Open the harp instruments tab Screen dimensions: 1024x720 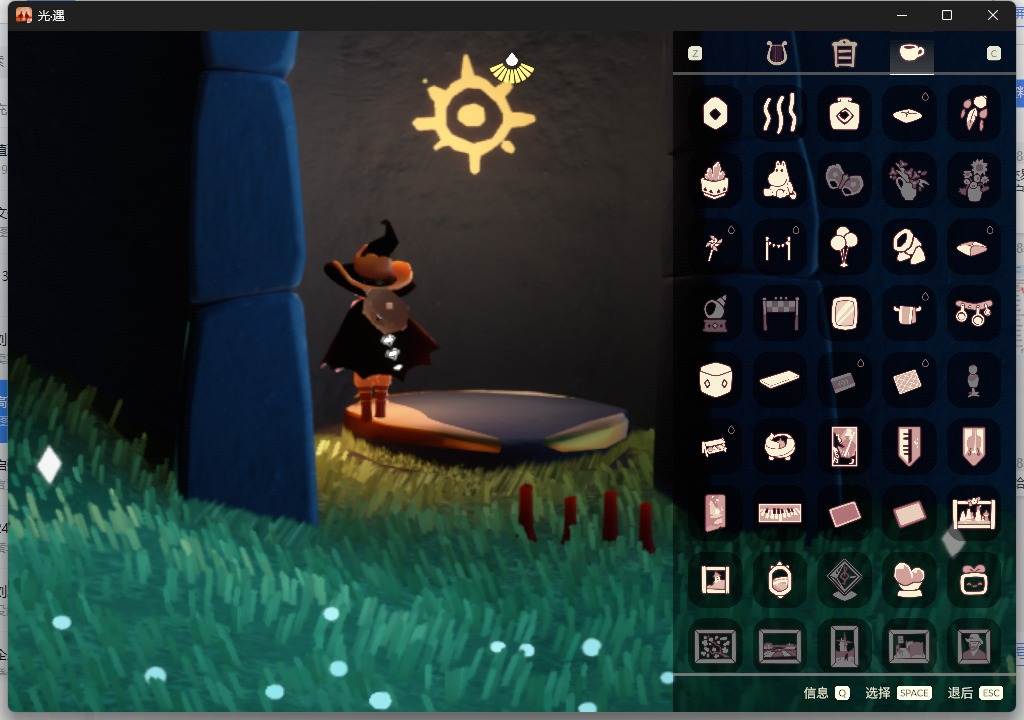[x=776, y=53]
